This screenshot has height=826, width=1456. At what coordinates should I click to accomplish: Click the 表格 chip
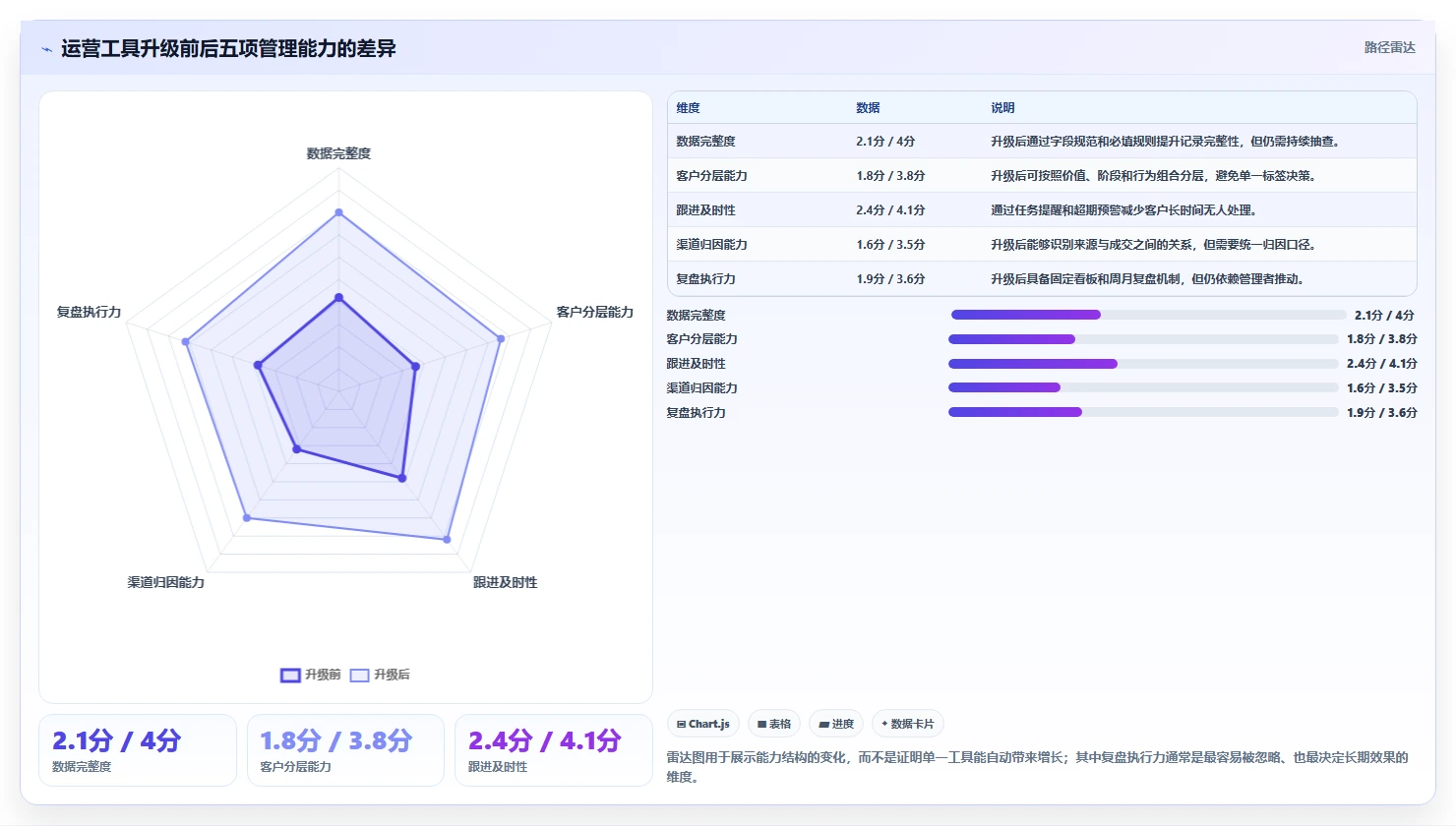(x=774, y=724)
